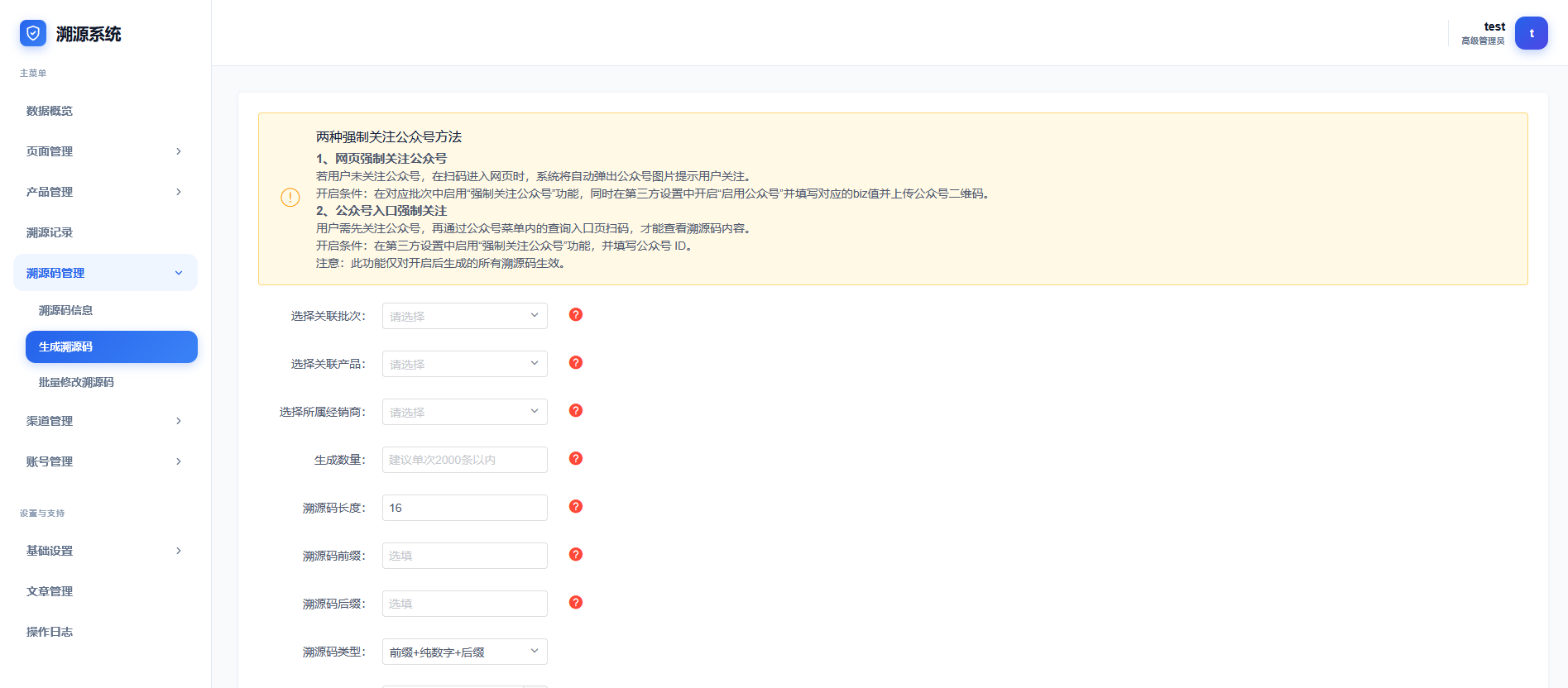This screenshot has width=1568, height=688.
Task: Click help icon next to 溯源码长度
Action: click(x=576, y=506)
